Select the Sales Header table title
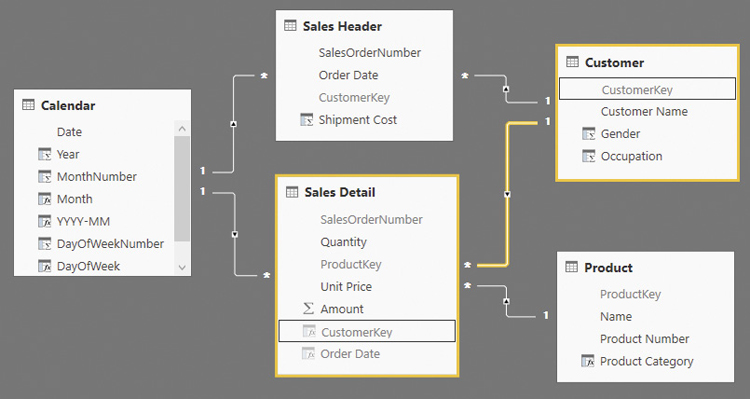 342,26
